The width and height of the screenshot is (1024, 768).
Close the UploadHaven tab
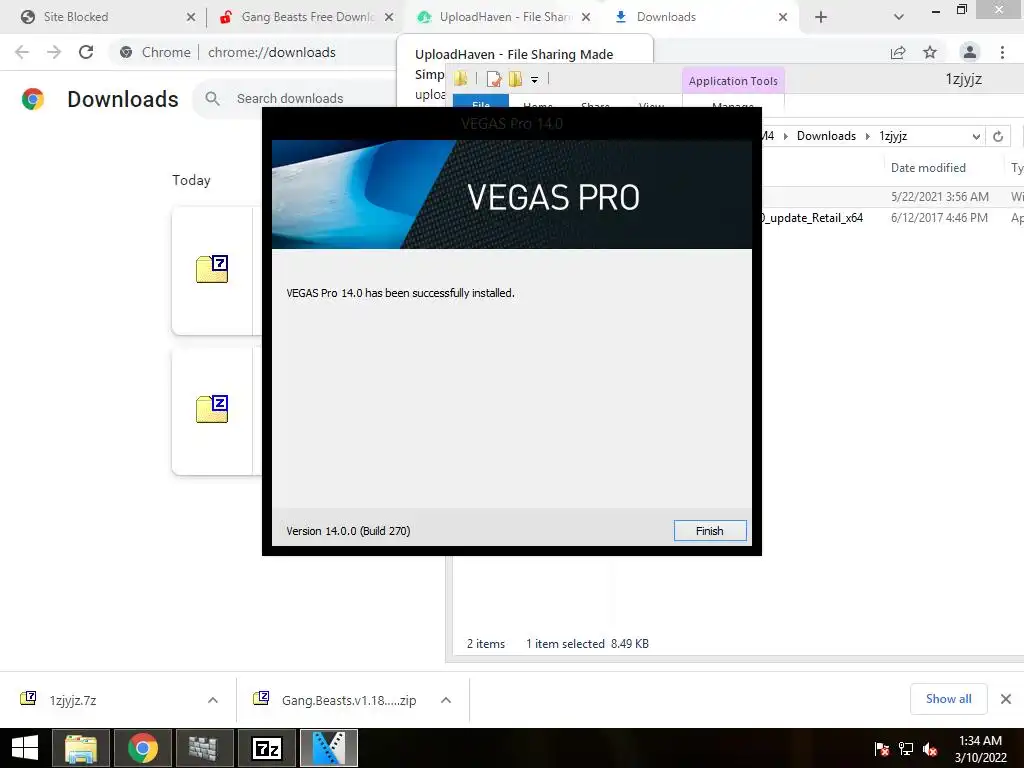click(586, 17)
